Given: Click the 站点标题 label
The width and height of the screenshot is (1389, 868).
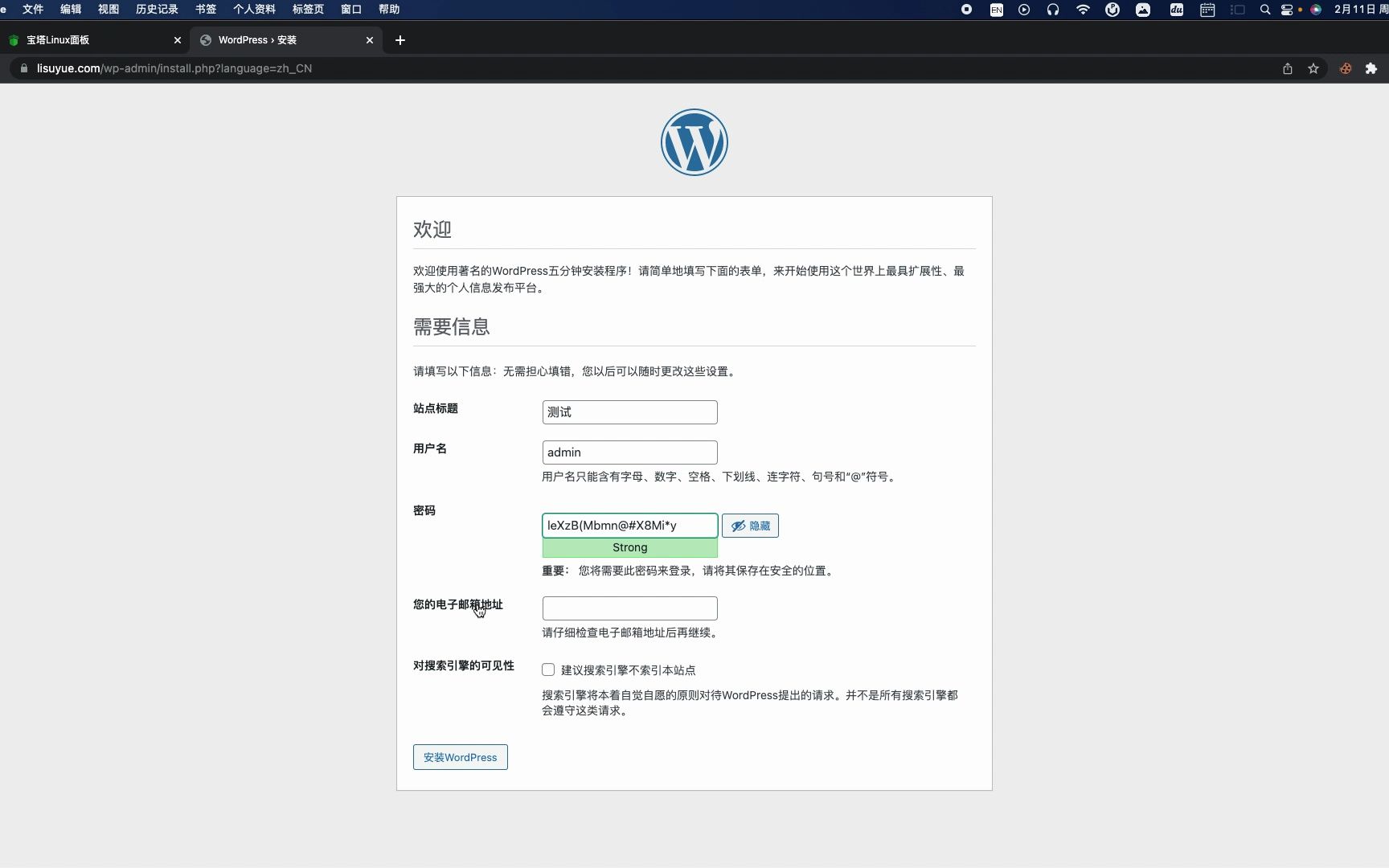Looking at the screenshot, I should (436, 408).
